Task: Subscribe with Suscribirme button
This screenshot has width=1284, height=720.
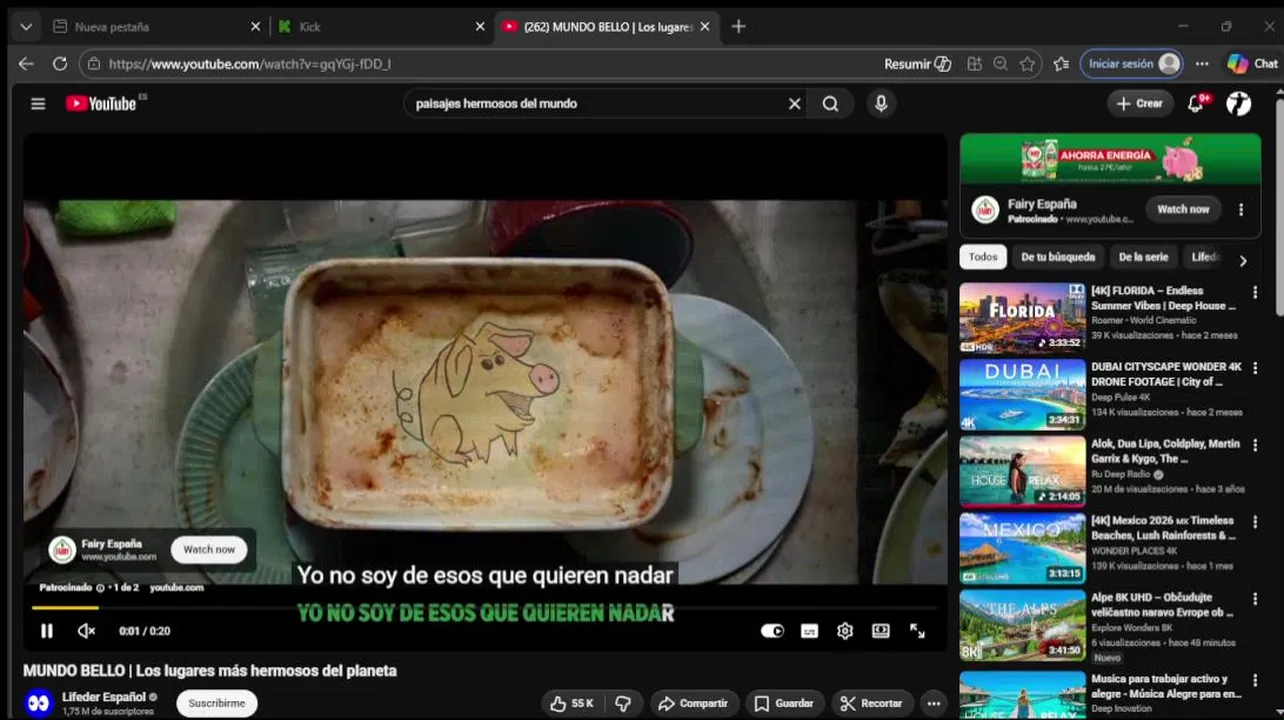Action: (x=217, y=703)
